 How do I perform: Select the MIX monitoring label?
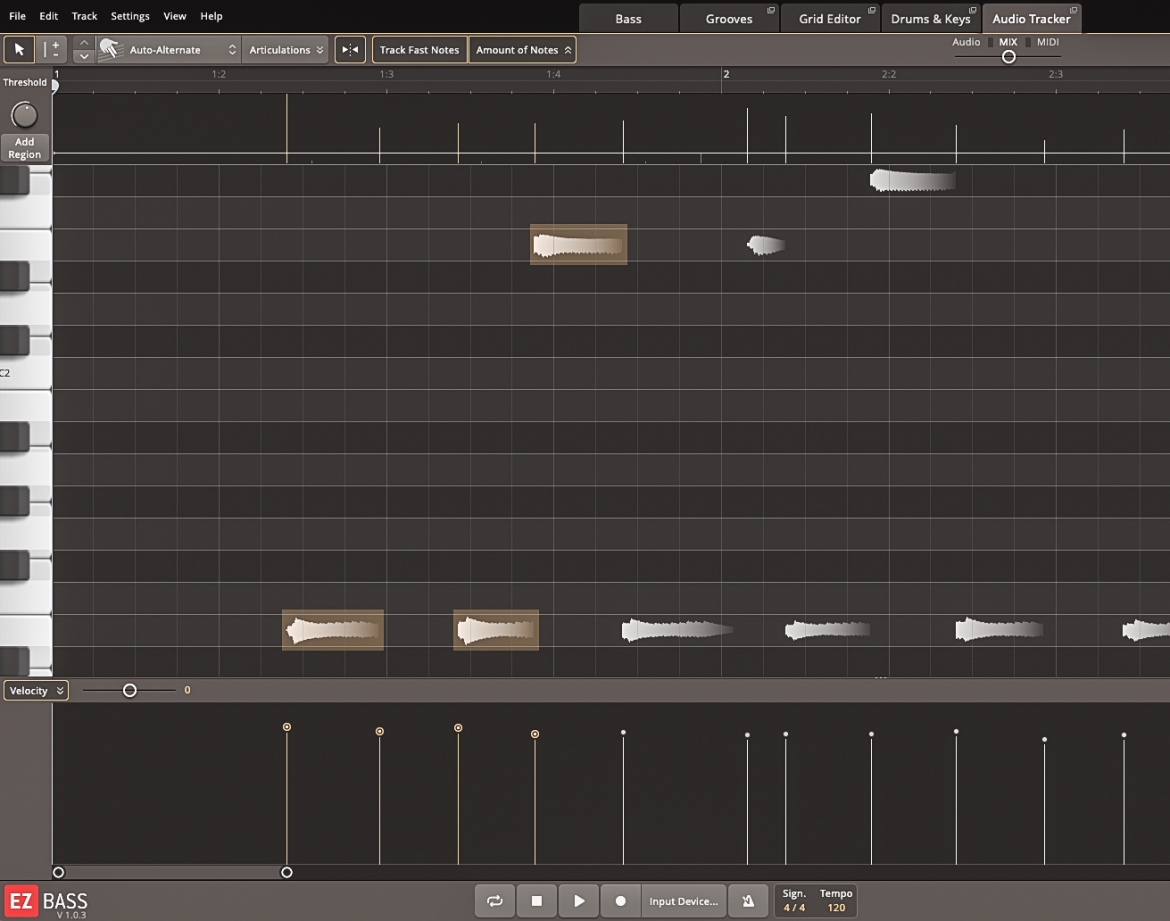coord(1008,42)
